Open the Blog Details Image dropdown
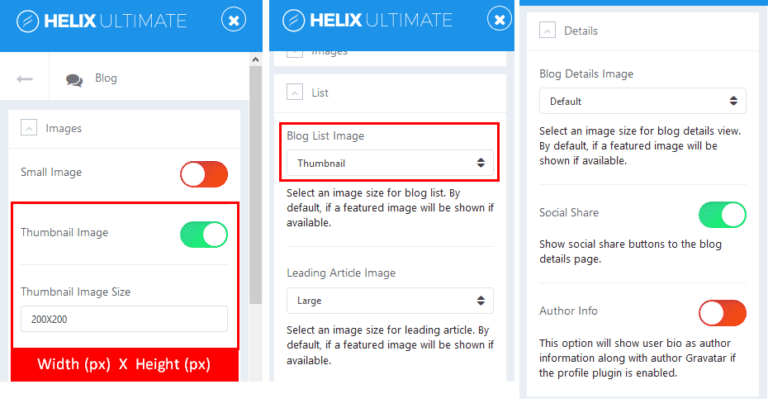 (643, 101)
